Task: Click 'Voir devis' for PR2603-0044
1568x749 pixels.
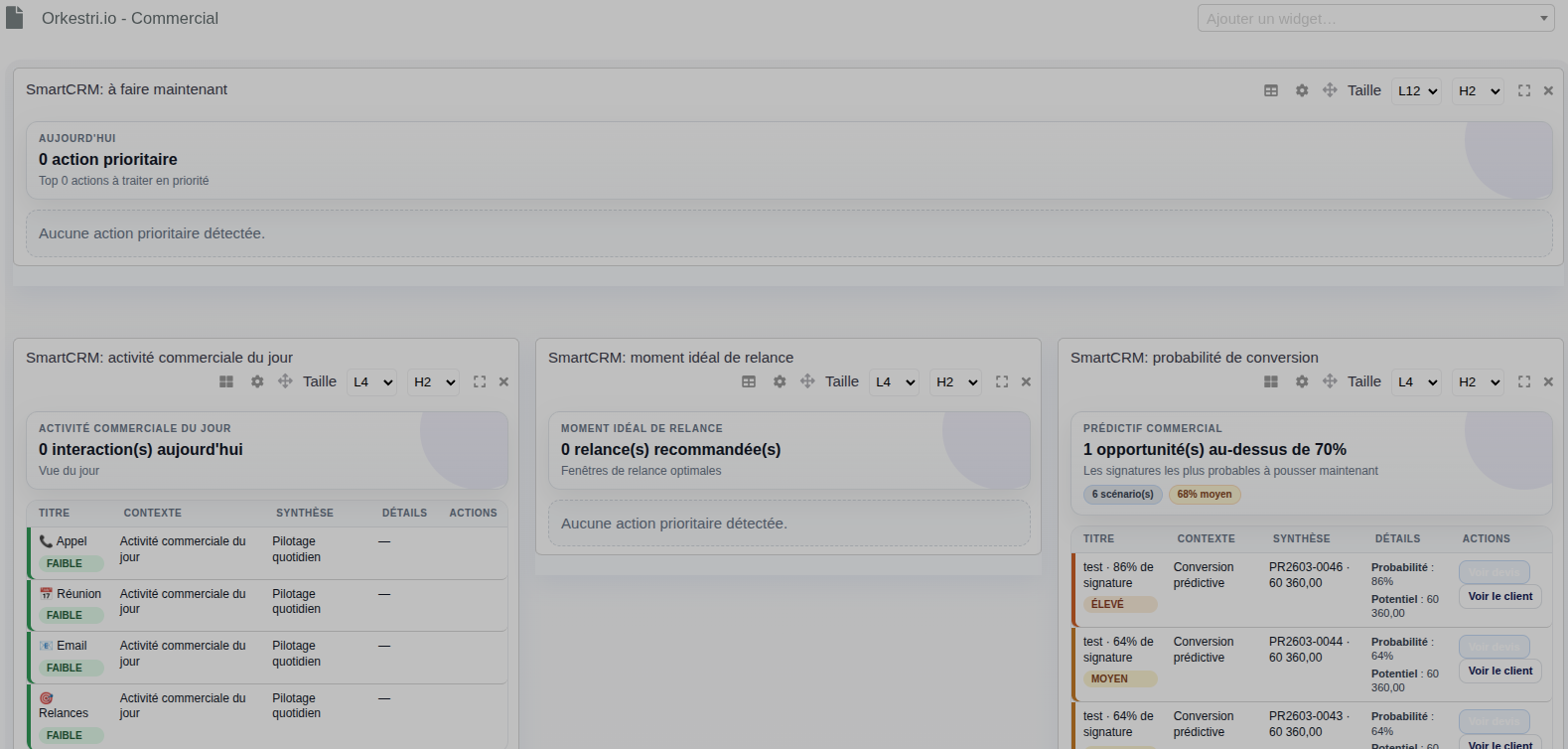Action: (1495, 647)
